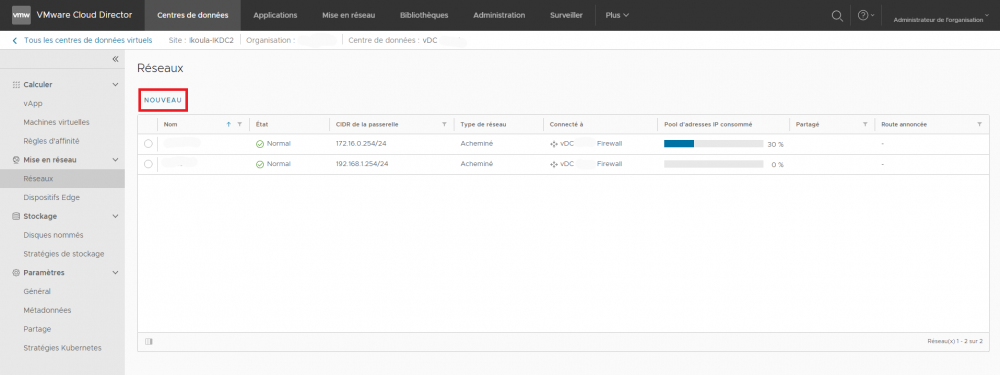Open the Nom column filter icon

(x=239, y=124)
